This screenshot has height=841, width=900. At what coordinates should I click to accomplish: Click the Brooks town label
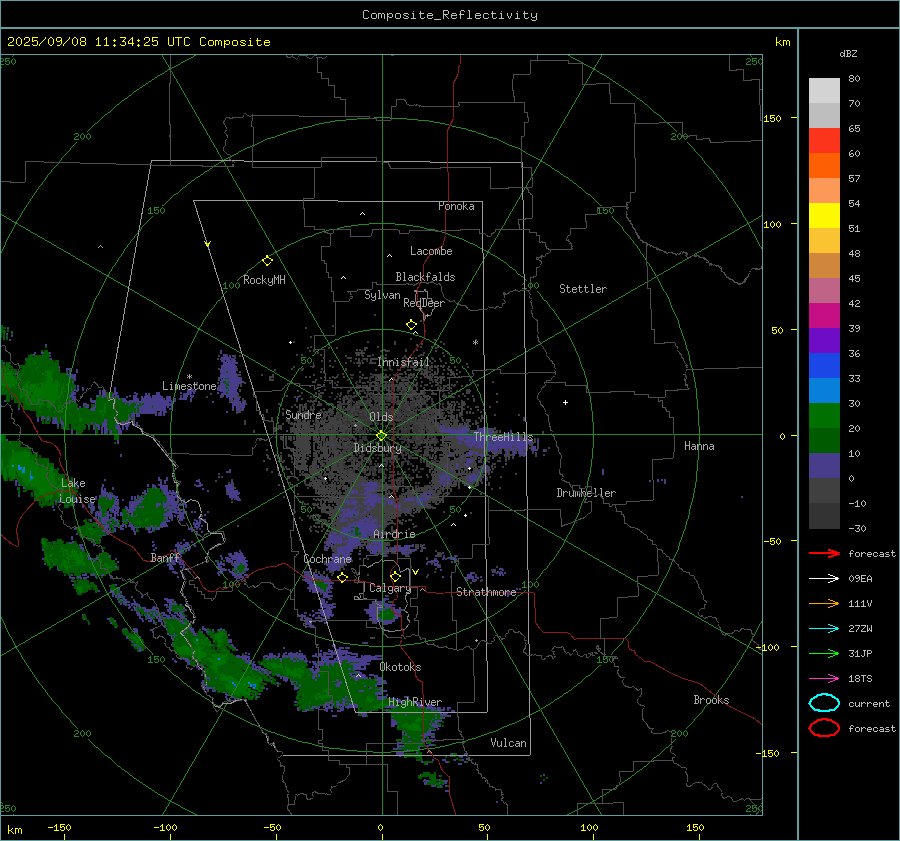click(711, 700)
